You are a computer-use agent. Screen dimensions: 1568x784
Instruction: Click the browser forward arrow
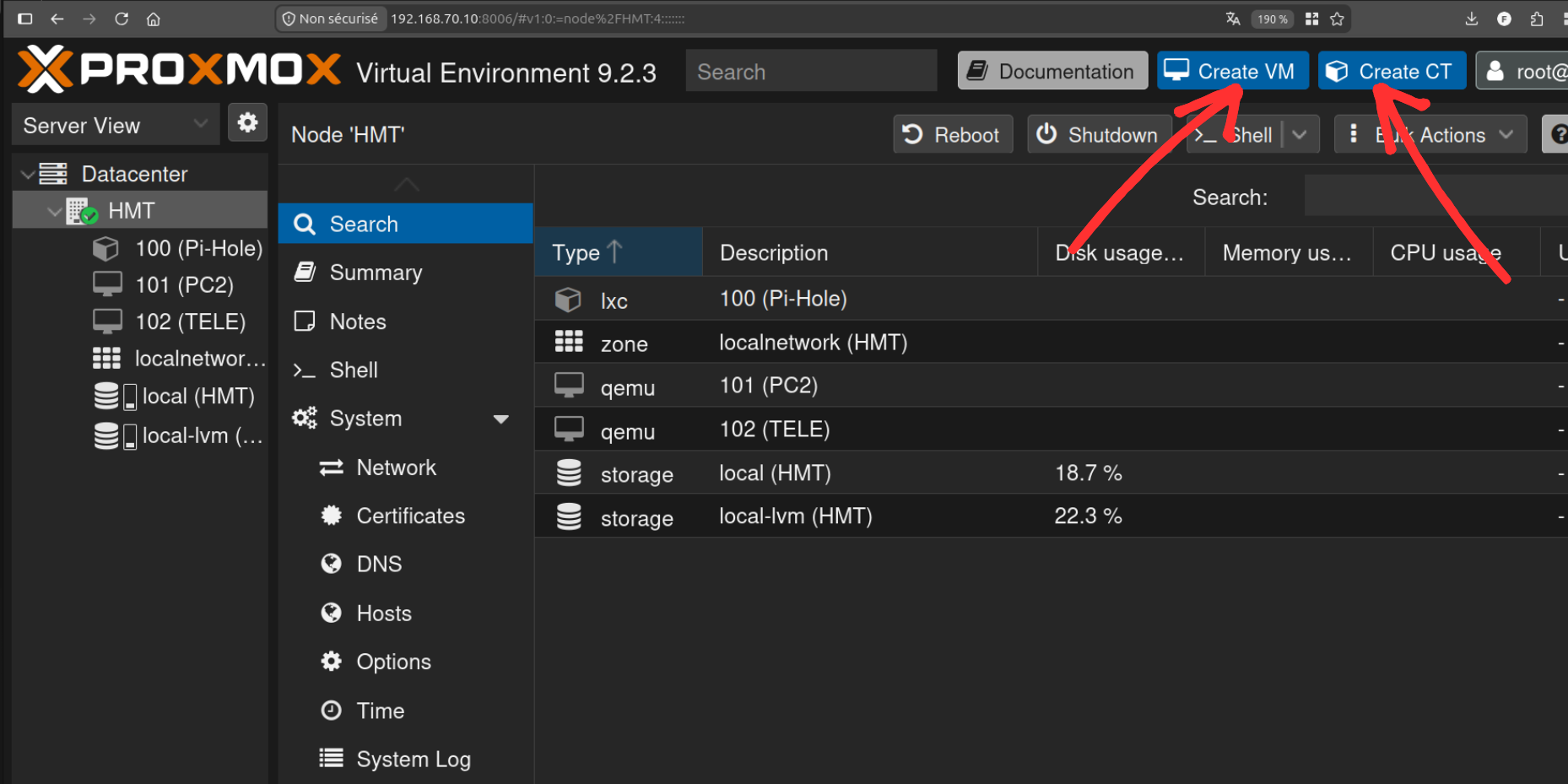pyautogui.click(x=89, y=19)
